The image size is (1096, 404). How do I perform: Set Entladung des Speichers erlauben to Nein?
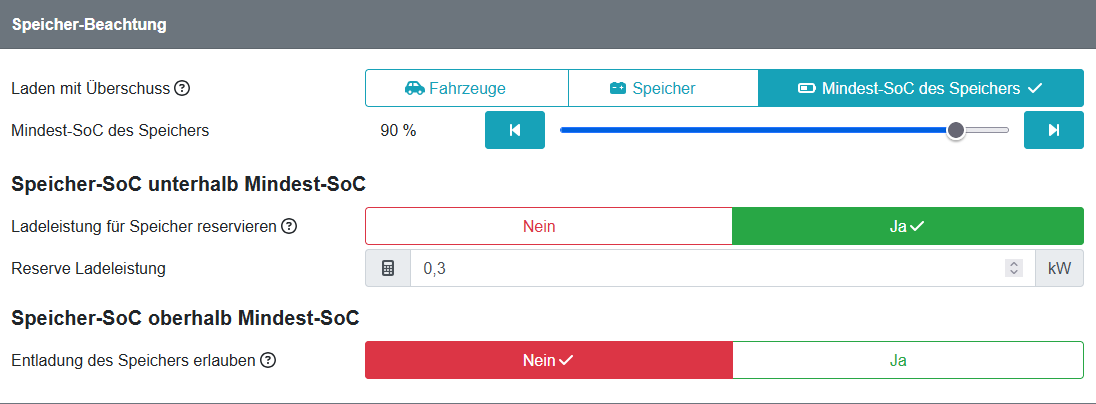549,361
